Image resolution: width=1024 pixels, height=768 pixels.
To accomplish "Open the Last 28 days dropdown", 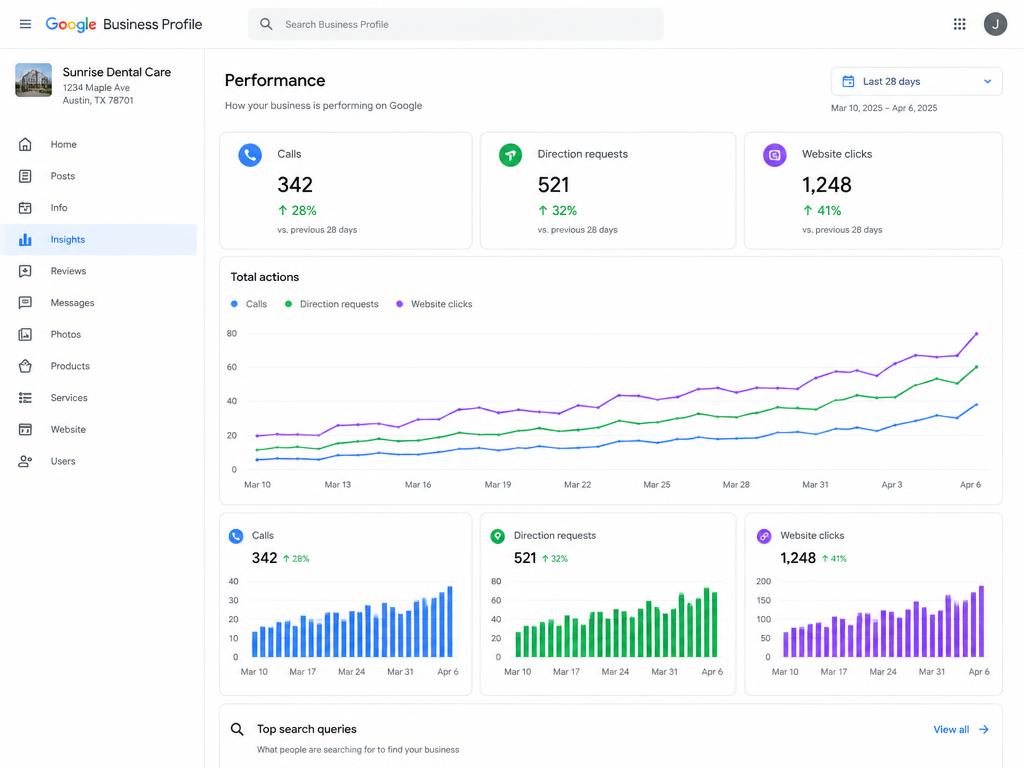I will (x=916, y=82).
